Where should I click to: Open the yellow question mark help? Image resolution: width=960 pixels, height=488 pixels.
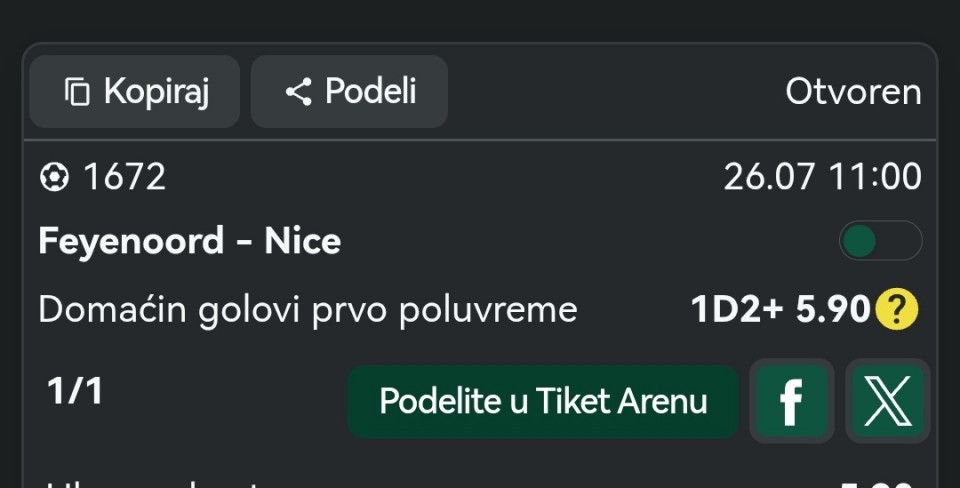click(x=897, y=309)
